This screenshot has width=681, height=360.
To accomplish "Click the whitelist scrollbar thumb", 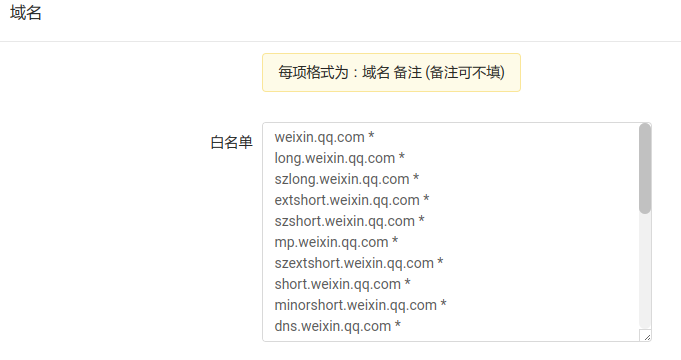I will pos(645,168).
